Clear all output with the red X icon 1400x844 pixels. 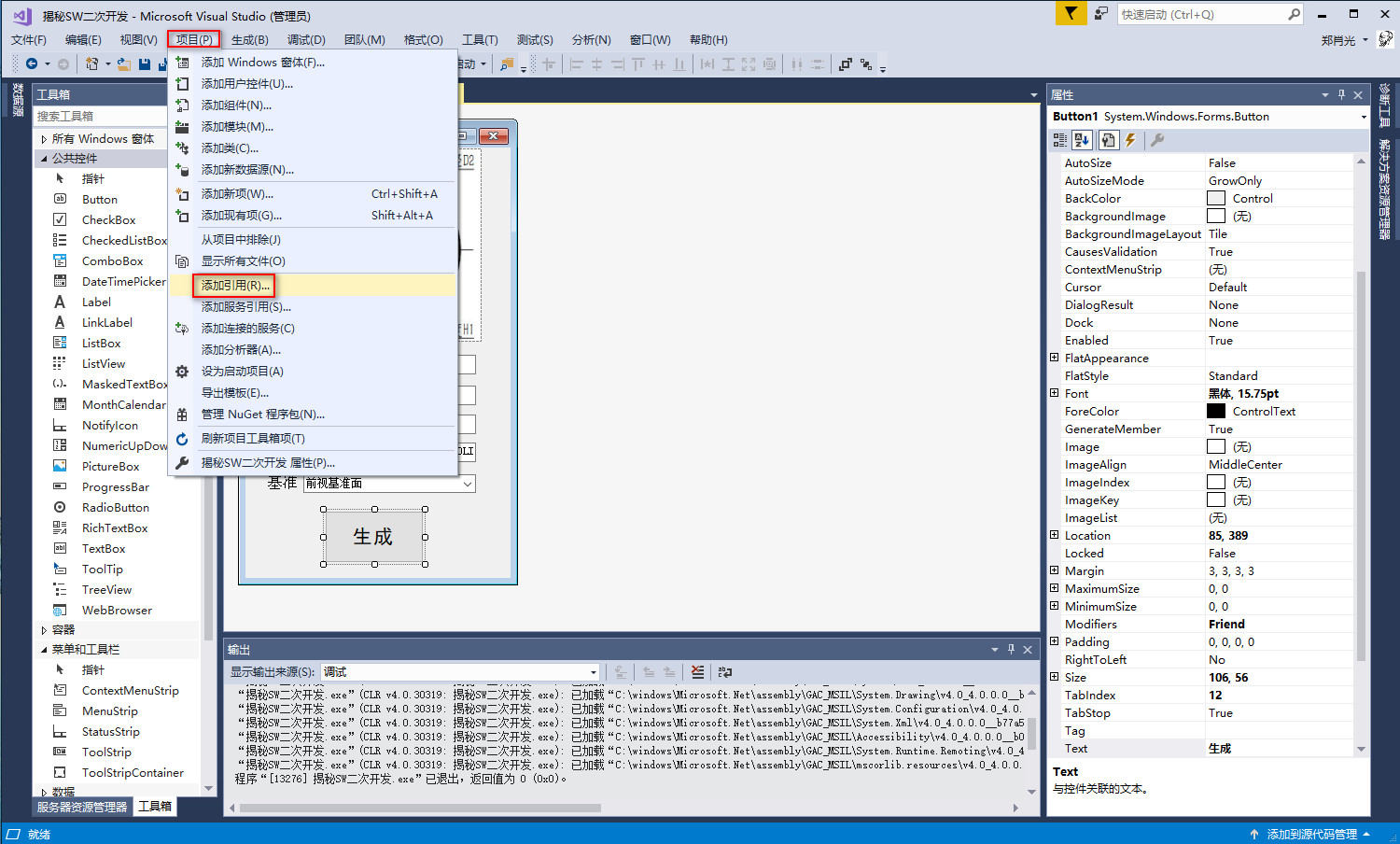(x=697, y=672)
